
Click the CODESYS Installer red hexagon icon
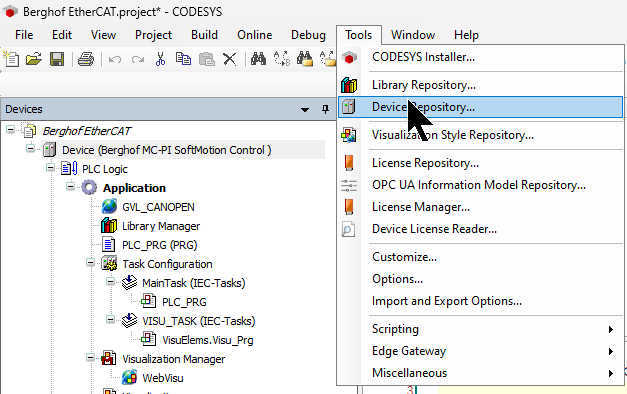(349, 58)
